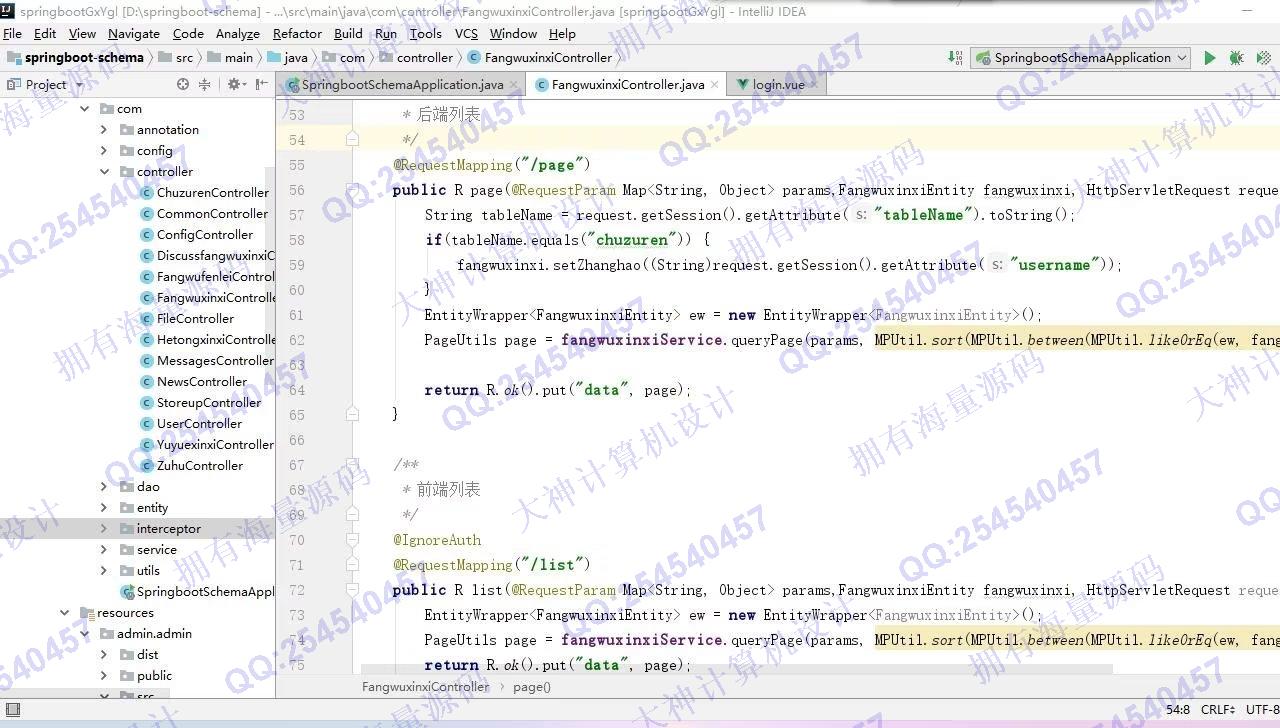Viewport: 1280px width, 728px height.
Task: Select NewsController class
Action: pos(201,382)
